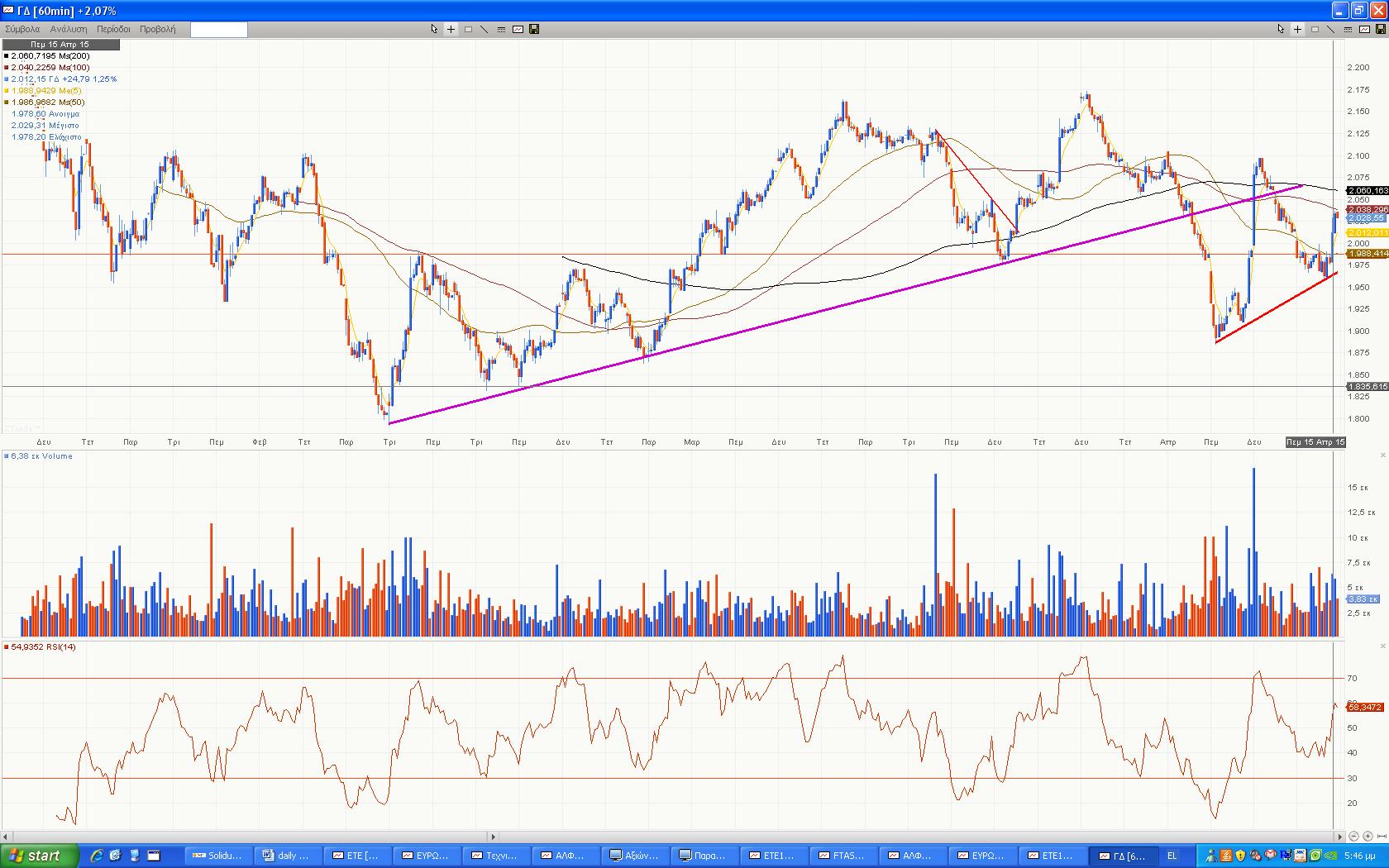Select the Ma(50) legend entry
Viewport: 1389px width, 868px height.
pyautogui.click(x=44, y=103)
